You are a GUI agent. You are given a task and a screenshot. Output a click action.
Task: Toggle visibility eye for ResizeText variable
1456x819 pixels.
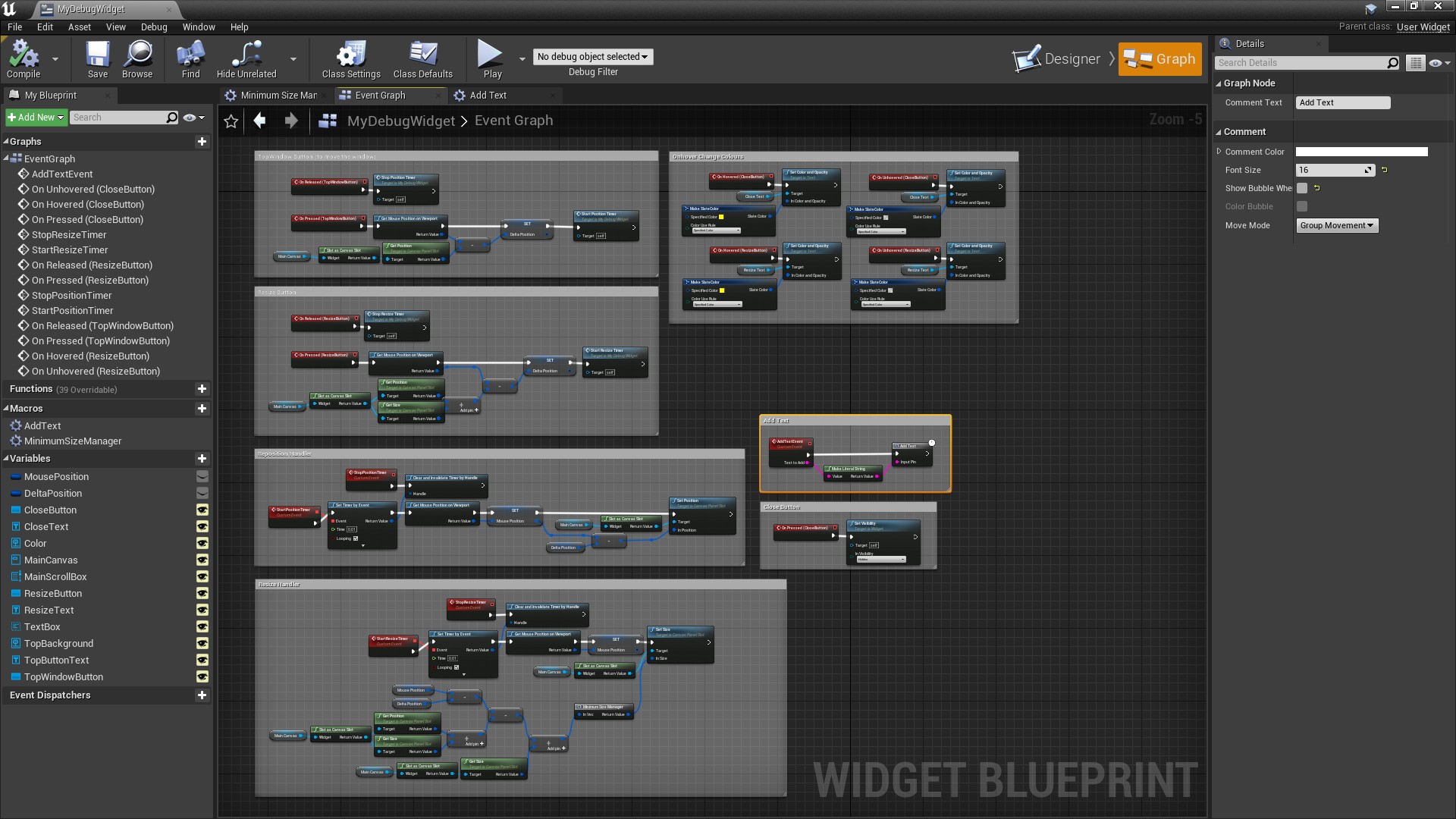click(x=202, y=610)
